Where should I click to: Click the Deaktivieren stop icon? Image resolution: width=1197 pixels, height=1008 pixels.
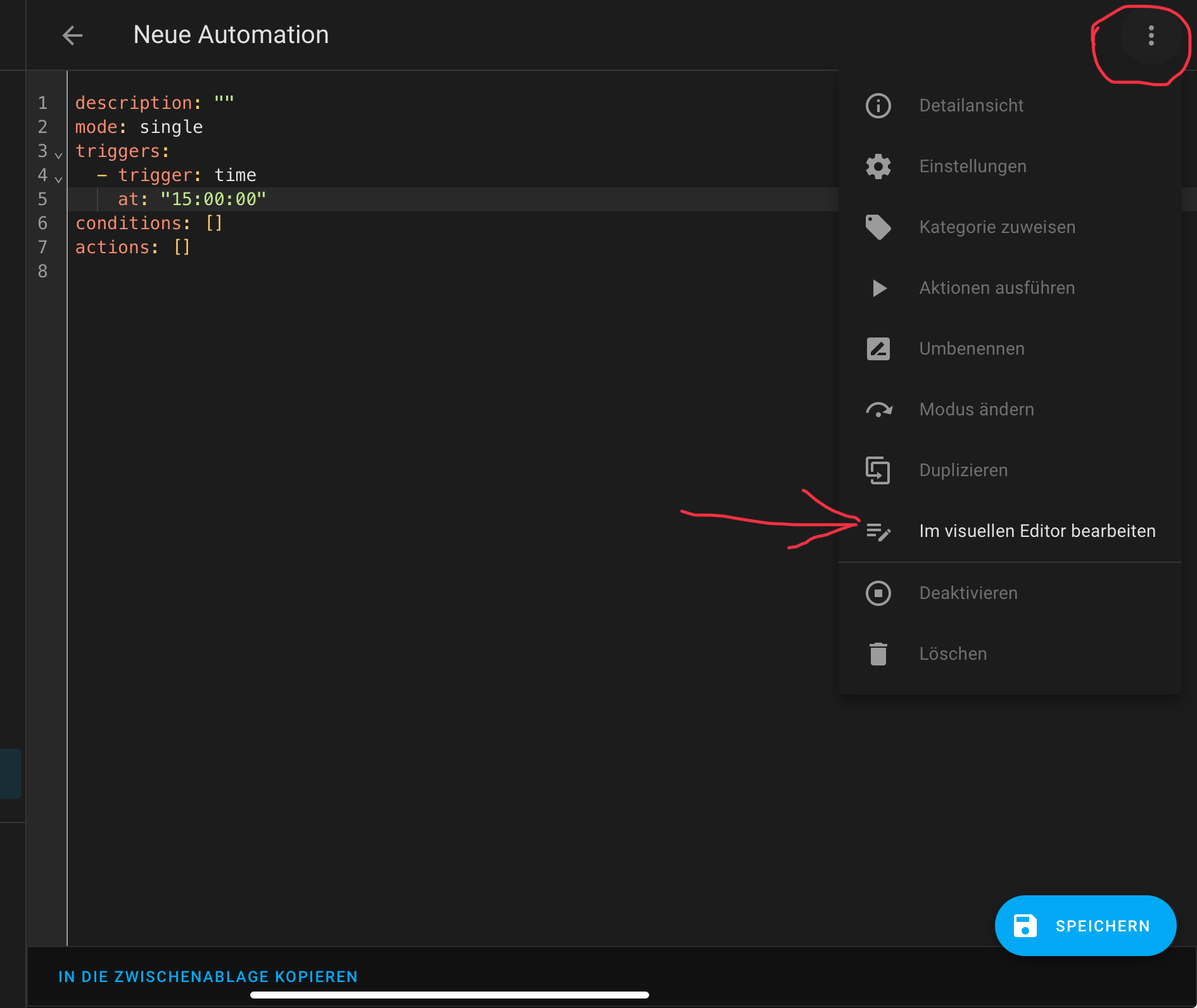[878, 593]
